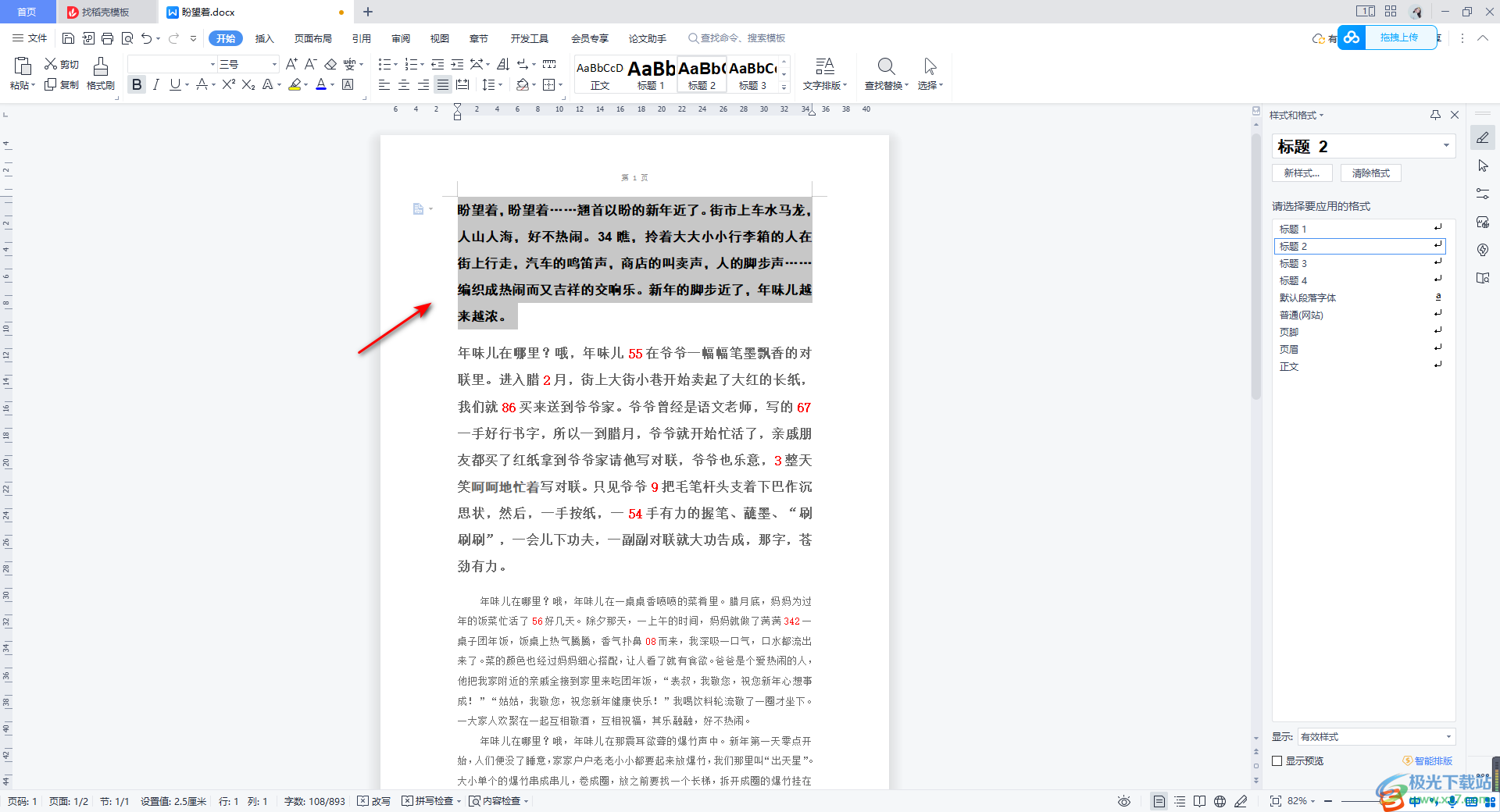
Task: Click the Save document icon
Action: coord(68,38)
